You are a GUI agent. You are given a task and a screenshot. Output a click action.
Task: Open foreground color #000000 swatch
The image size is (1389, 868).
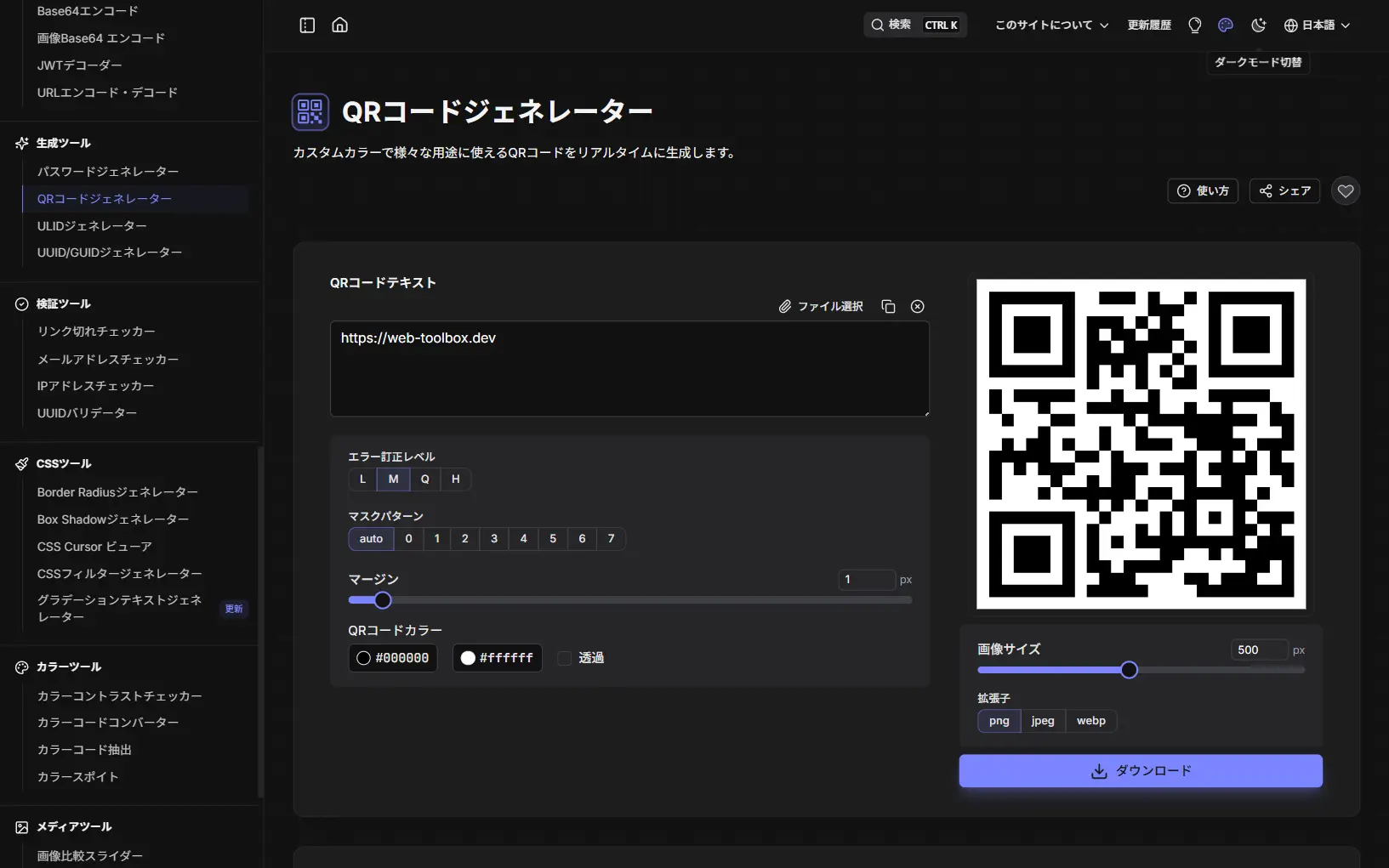click(x=393, y=658)
